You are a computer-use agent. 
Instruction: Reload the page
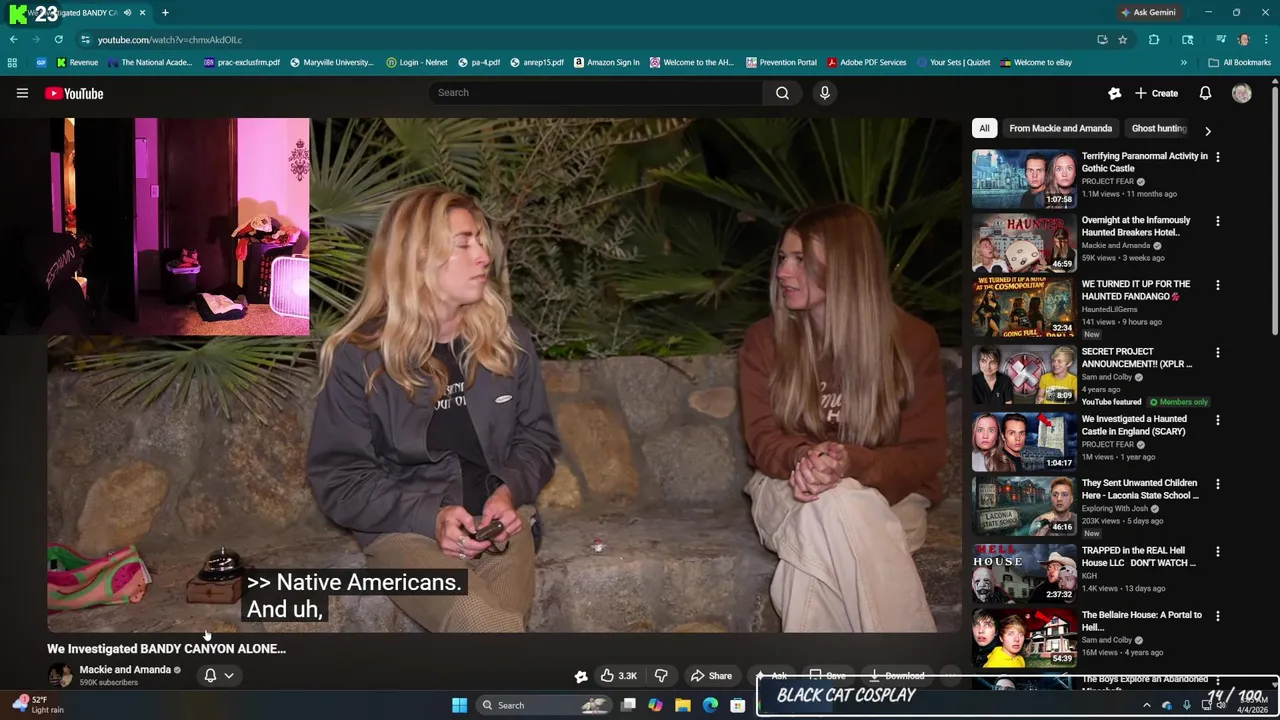(58, 40)
